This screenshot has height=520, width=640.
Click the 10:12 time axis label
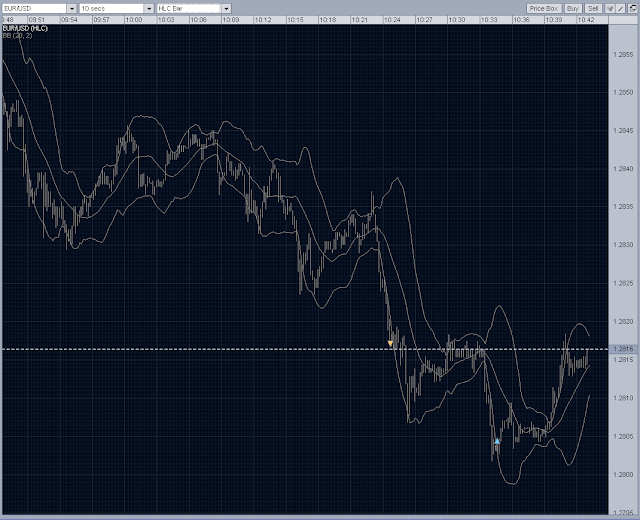pos(263,20)
